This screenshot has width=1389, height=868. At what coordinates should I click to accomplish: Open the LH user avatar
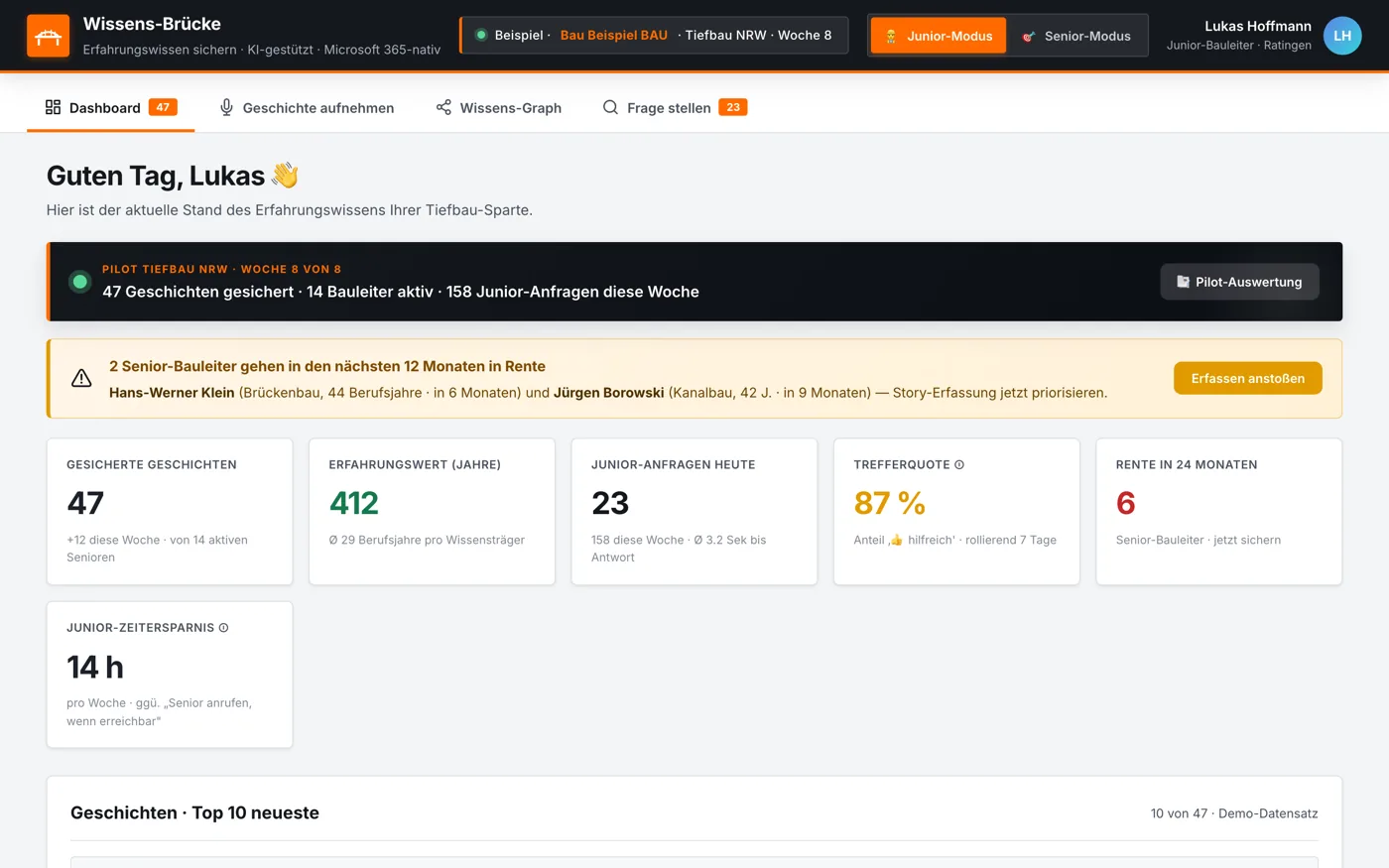pos(1342,36)
